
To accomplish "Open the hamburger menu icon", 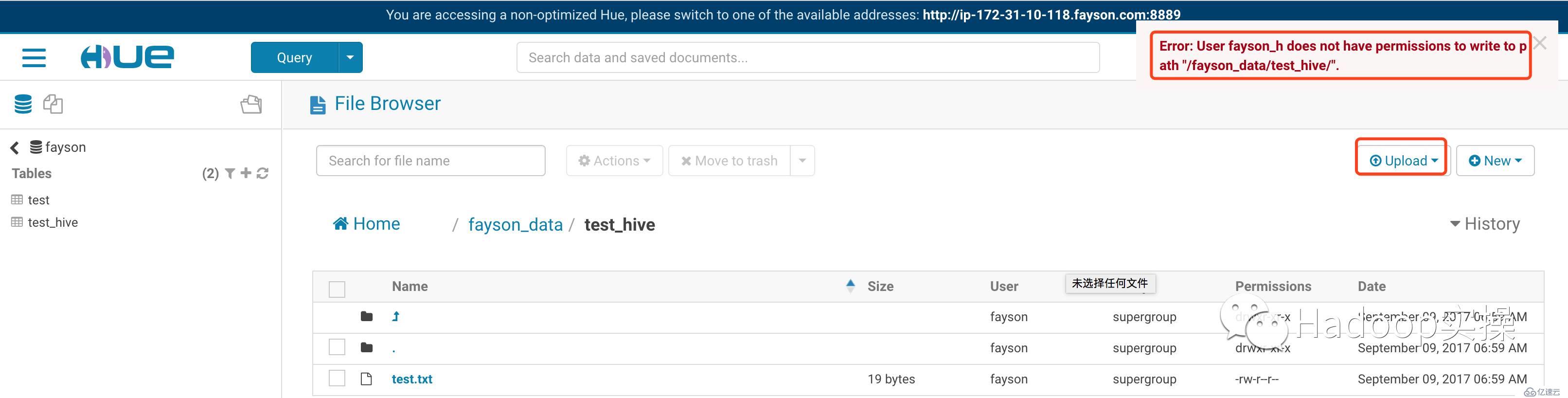I will pyautogui.click(x=34, y=57).
